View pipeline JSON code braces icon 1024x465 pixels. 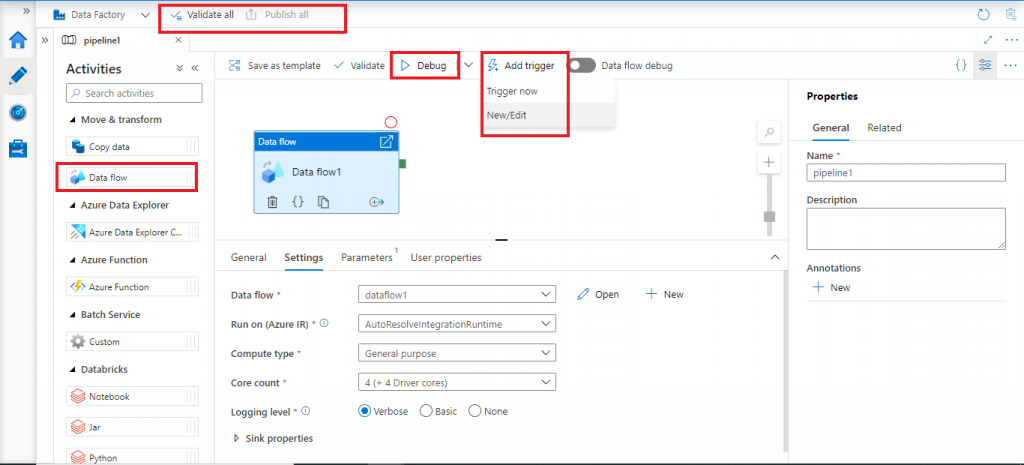960,65
